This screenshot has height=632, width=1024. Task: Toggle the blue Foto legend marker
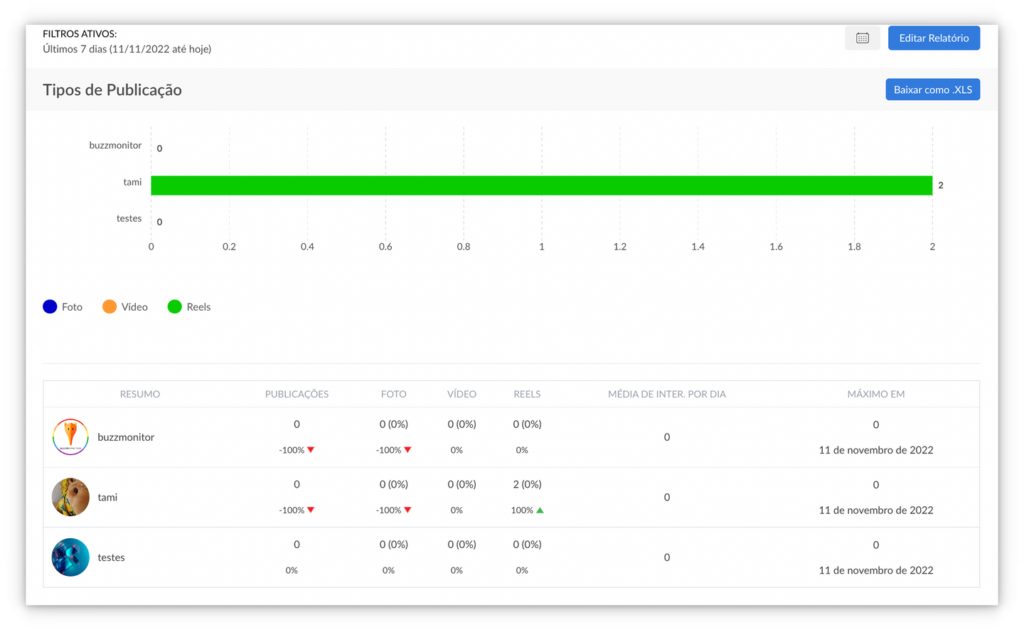point(50,307)
